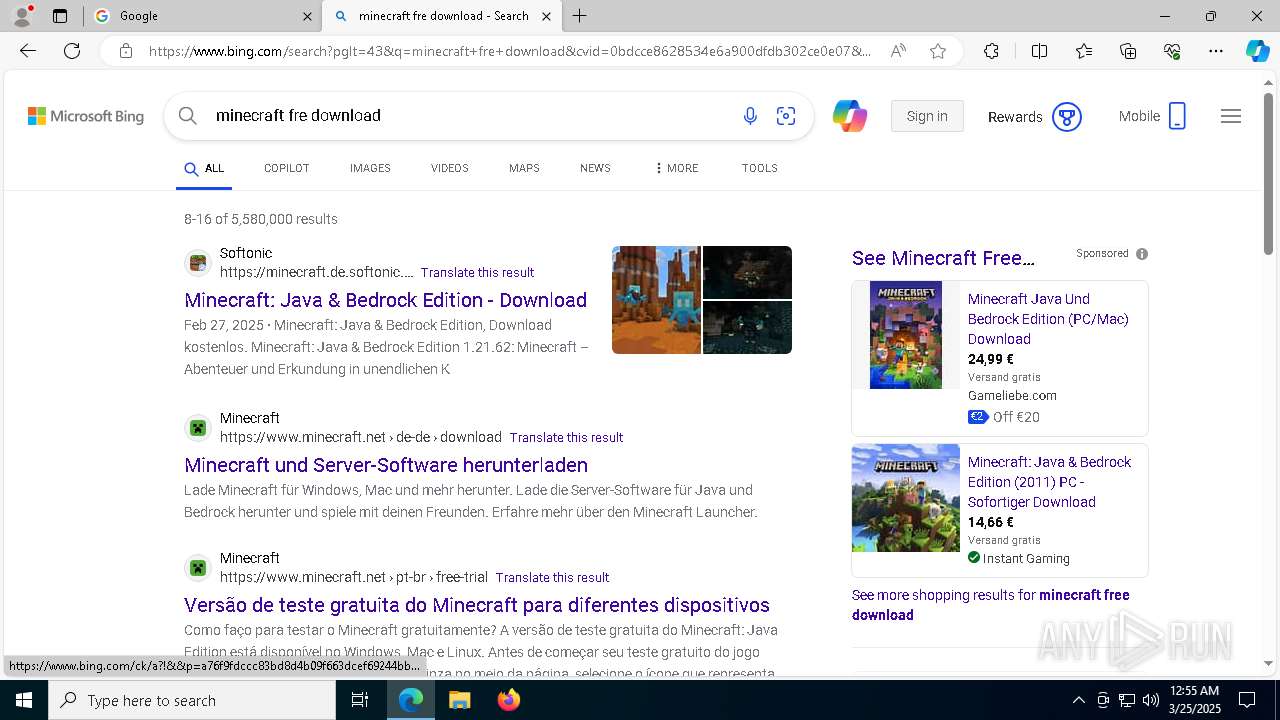Screen dimensions: 1280x720
Task: Open Copilot sidebar icon in Edge toolbar
Action: pos(1257,51)
